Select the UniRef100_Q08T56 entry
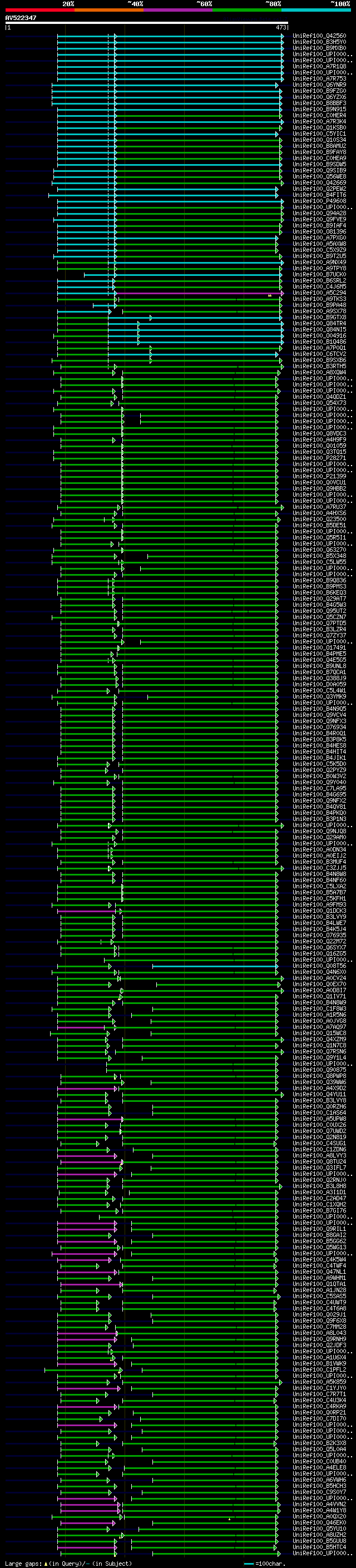This screenshot has height=1568, width=356. pyautogui.click(x=319, y=966)
